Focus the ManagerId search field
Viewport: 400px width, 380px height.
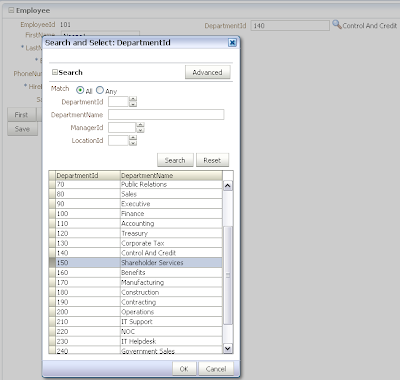pos(122,127)
